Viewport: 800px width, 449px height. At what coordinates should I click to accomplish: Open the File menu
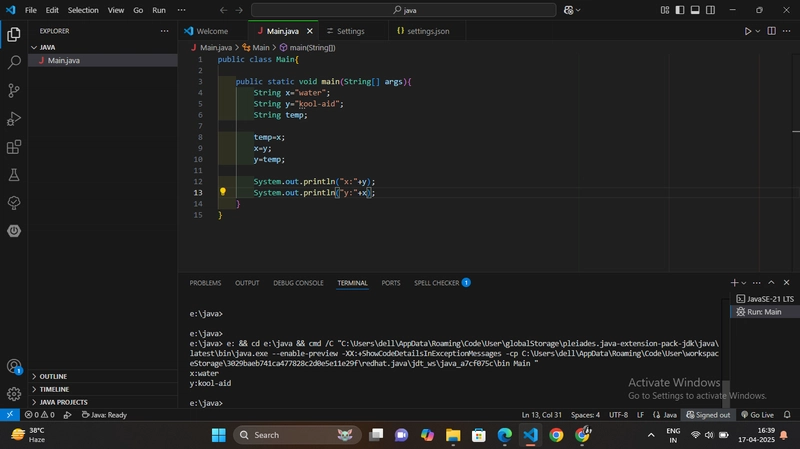click(31, 10)
